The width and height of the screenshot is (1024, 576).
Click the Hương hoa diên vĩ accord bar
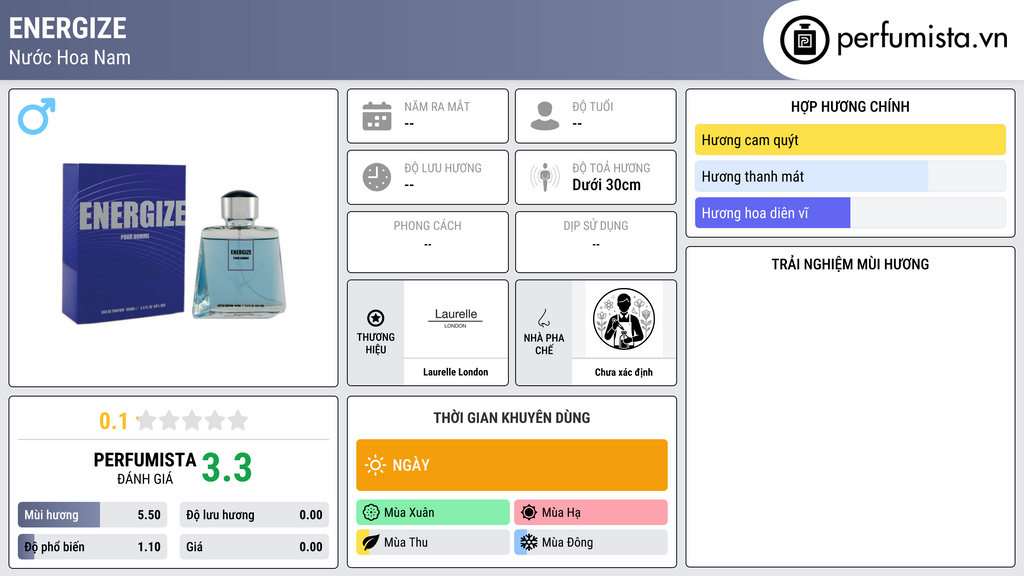tap(850, 213)
